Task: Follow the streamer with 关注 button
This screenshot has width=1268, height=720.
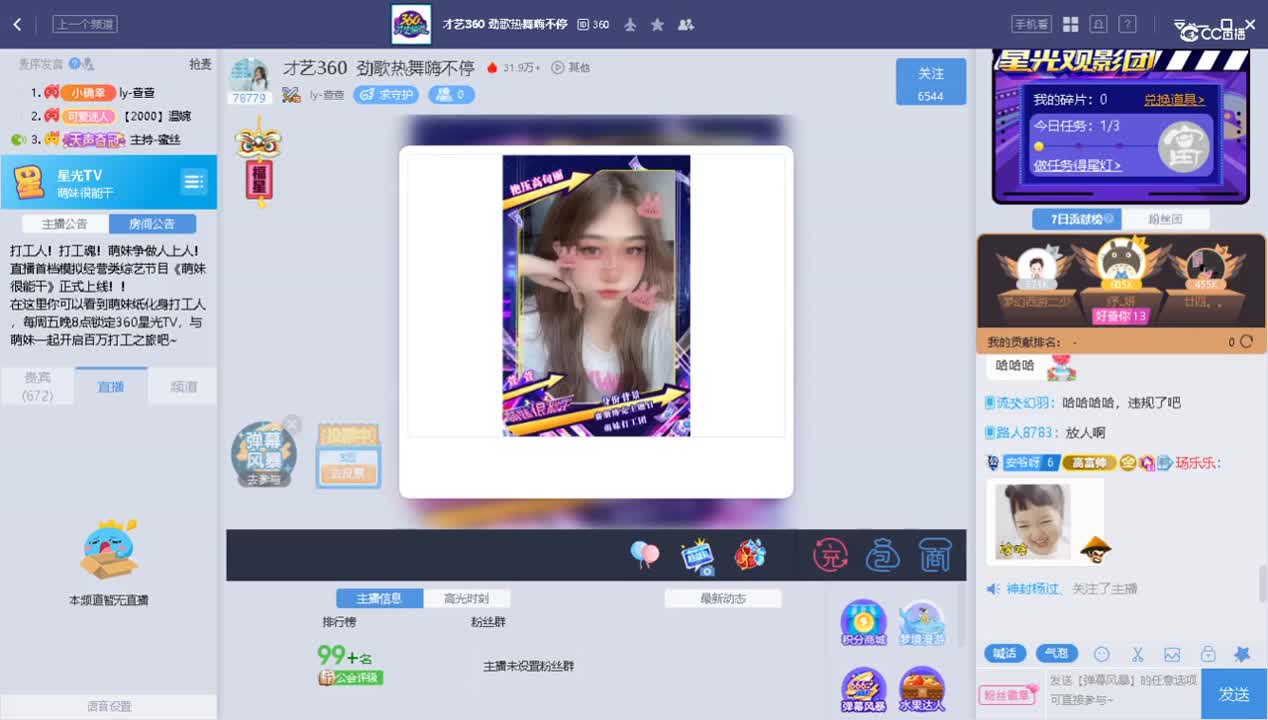Action: tap(931, 82)
